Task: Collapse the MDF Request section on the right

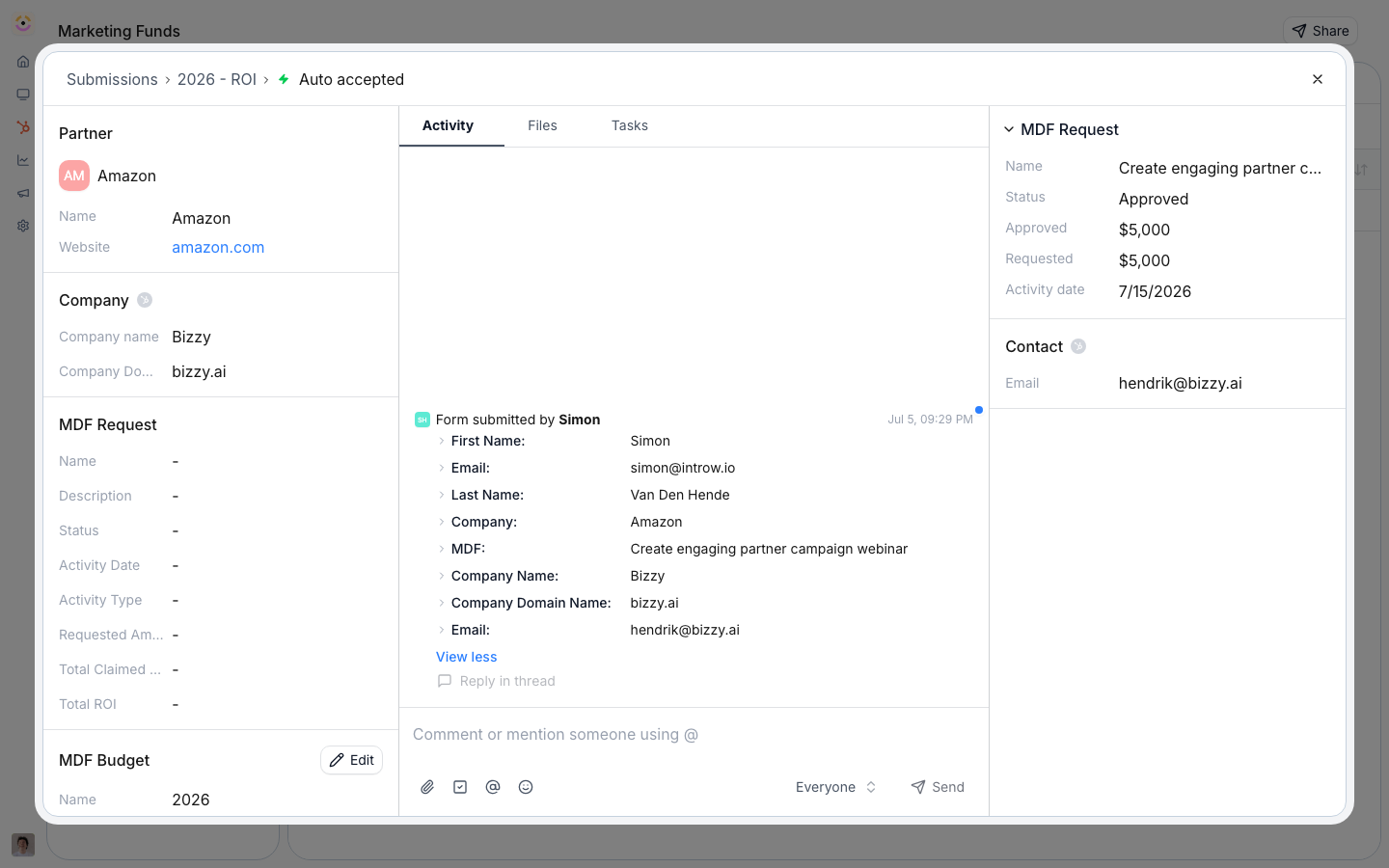Action: tap(1009, 129)
